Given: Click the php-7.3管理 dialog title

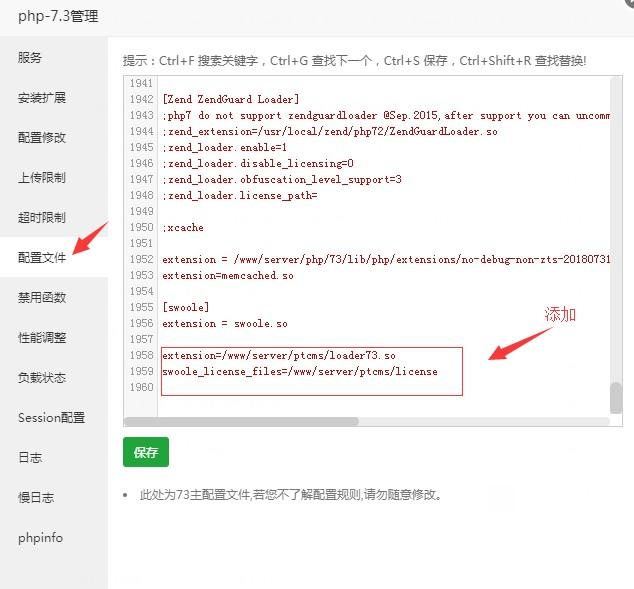Looking at the screenshot, I should (58, 16).
